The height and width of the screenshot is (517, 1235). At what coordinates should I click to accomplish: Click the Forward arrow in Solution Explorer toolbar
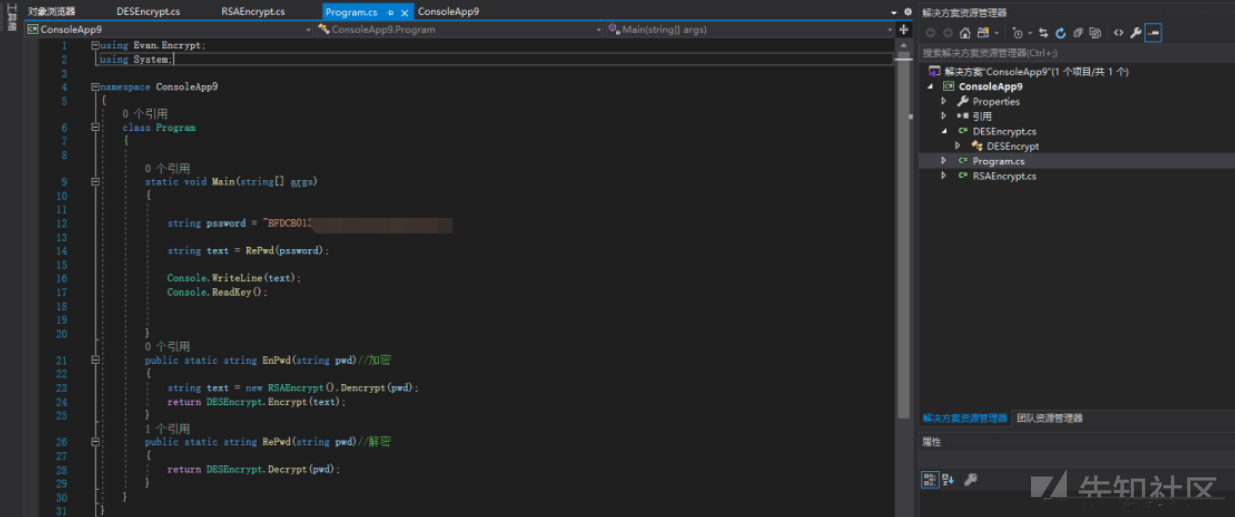pos(948,33)
